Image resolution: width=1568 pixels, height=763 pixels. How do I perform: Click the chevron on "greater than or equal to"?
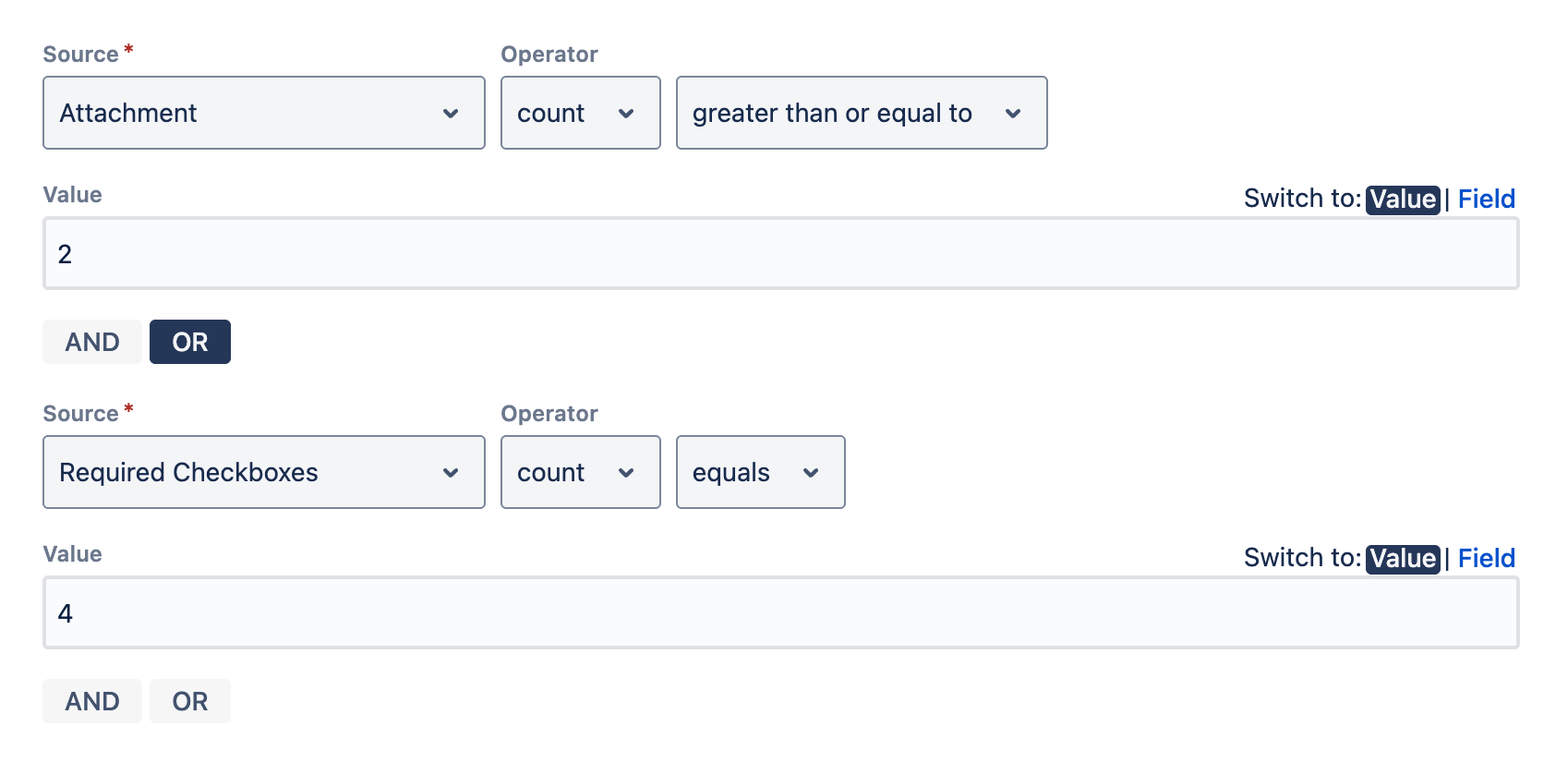[x=1014, y=113]
